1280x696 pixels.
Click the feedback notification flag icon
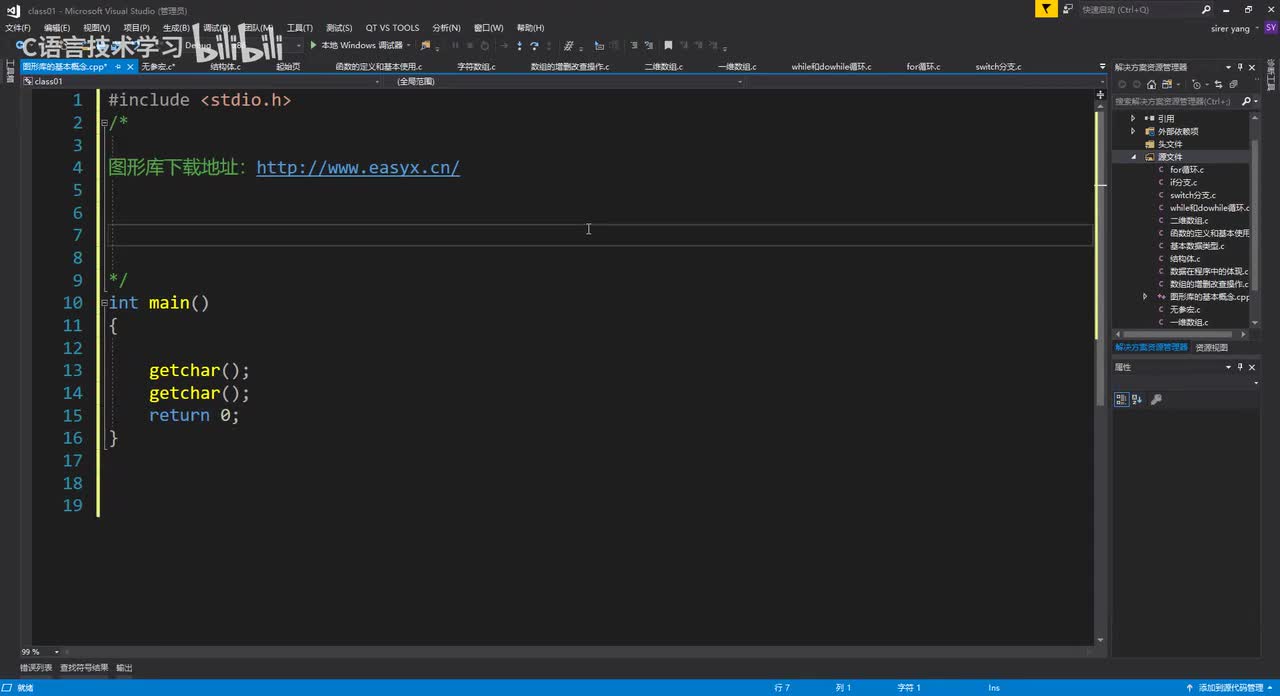click(x=1045, y=9)
